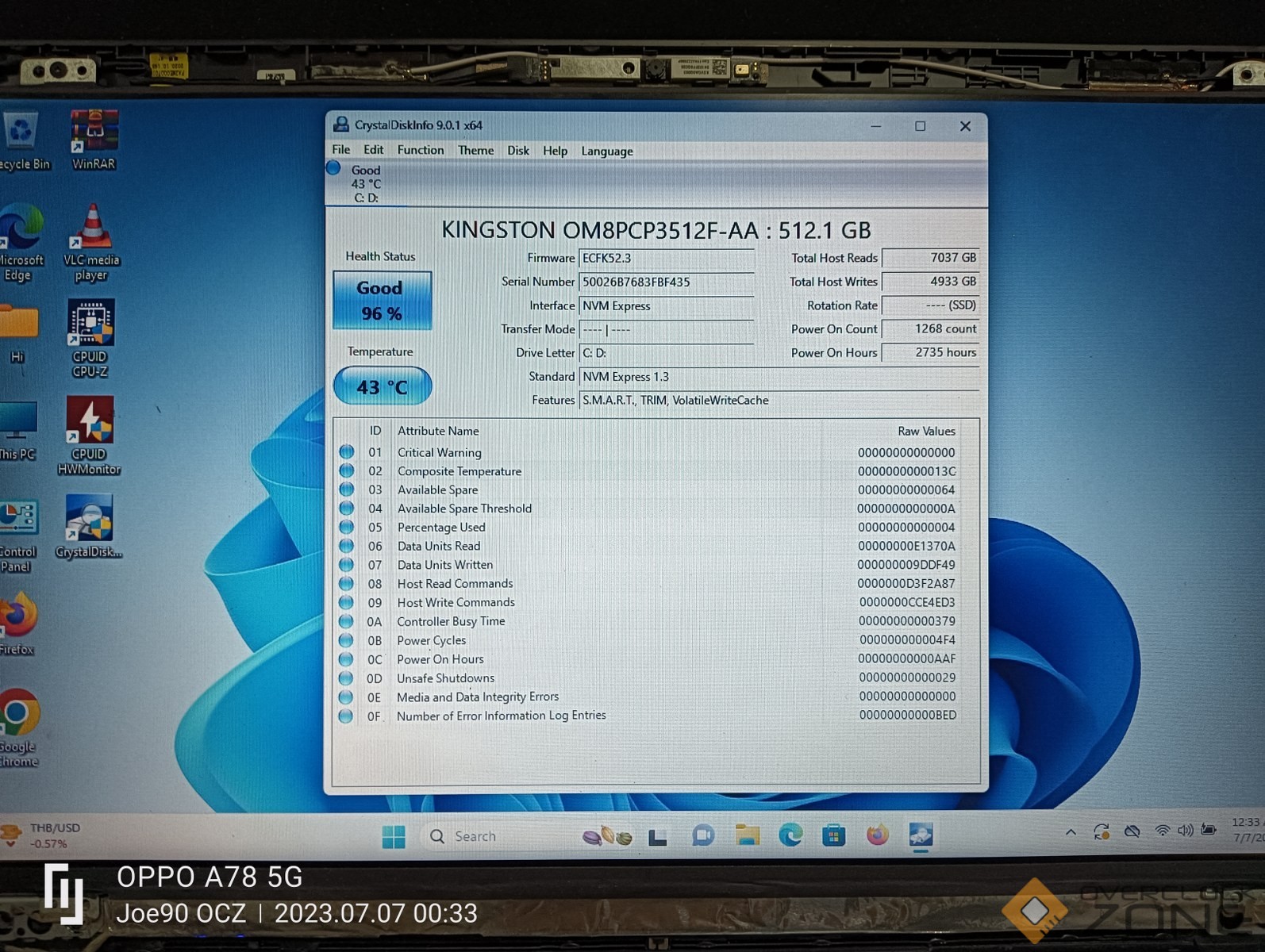Click the Features field with TRIM

pyautogui.click(x=779, y=401)
